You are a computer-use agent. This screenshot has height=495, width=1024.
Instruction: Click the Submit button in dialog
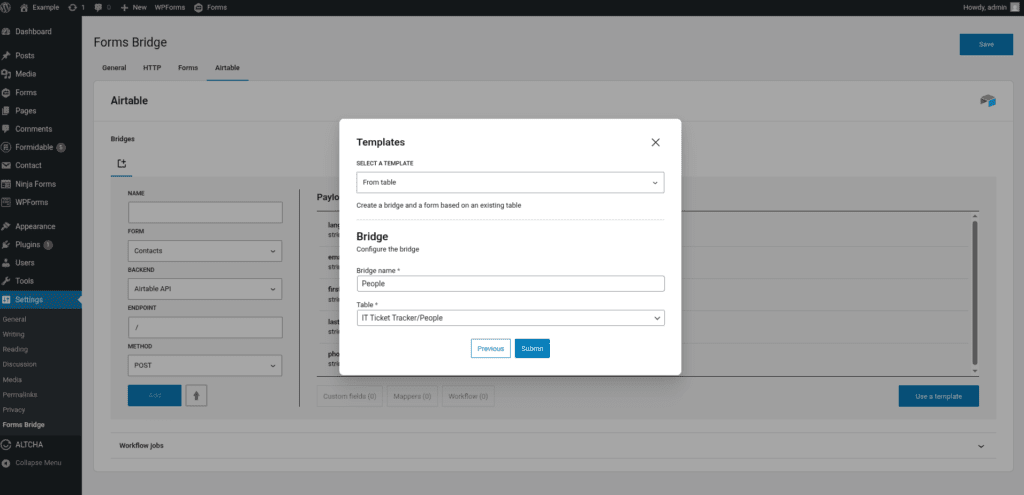coord(532,349)
